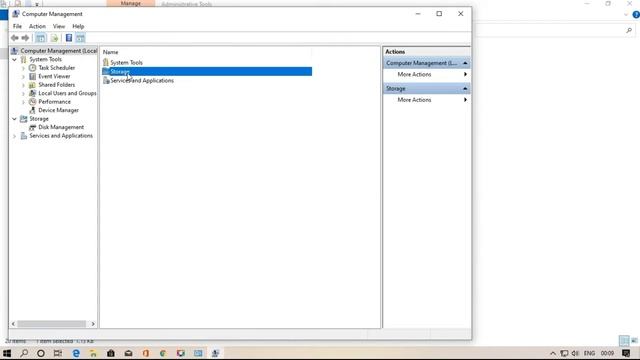This screenshot has width=640, height=360.
Task: Toggle Show/Hide Action Pane toolbar button
Action: click(80, 38)
